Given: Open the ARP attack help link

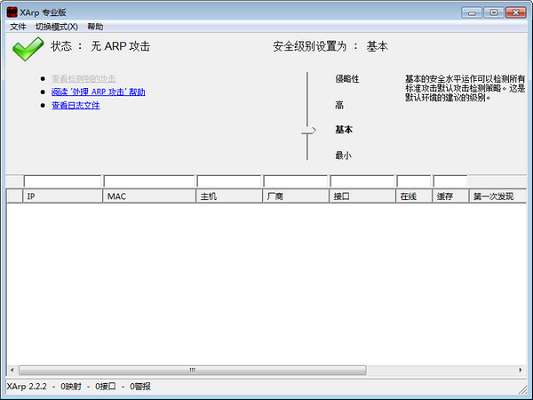Looking at the screenshot, I should coord(98,92).
